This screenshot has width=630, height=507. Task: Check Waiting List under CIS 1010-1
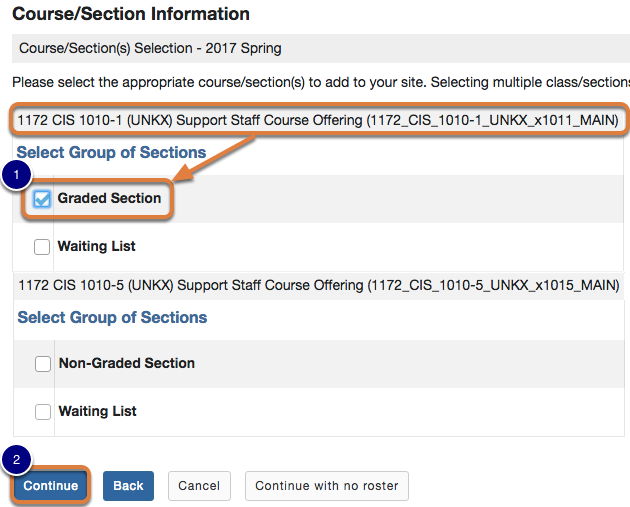tap(42, 247)
